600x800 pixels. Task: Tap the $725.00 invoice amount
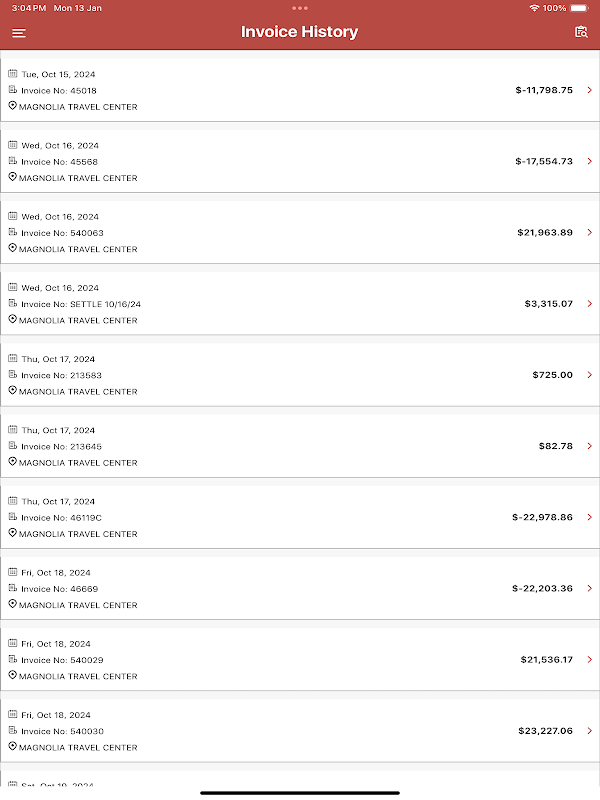click(552, 375)
